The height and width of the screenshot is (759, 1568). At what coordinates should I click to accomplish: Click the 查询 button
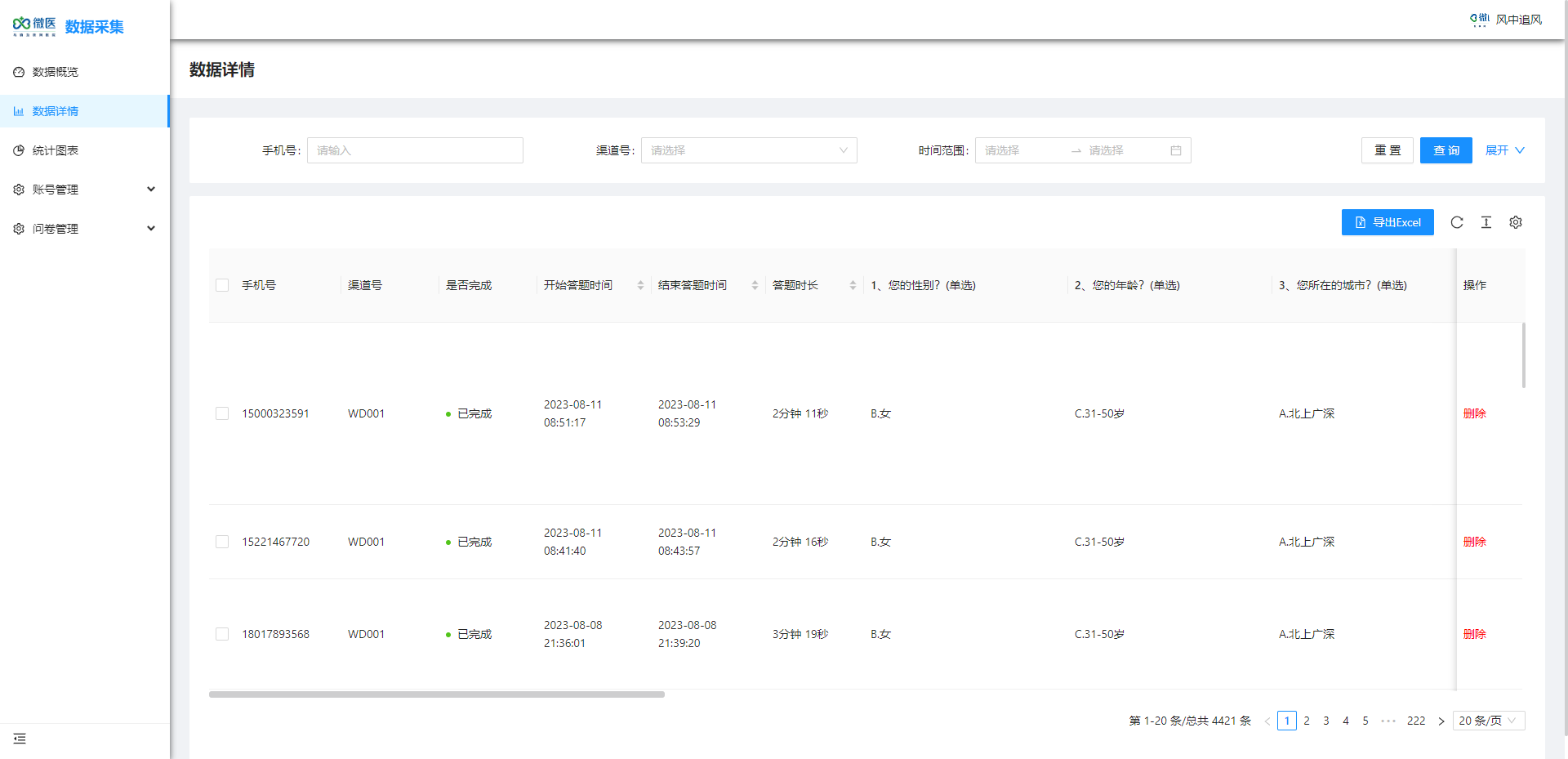tap(1446, 150)
